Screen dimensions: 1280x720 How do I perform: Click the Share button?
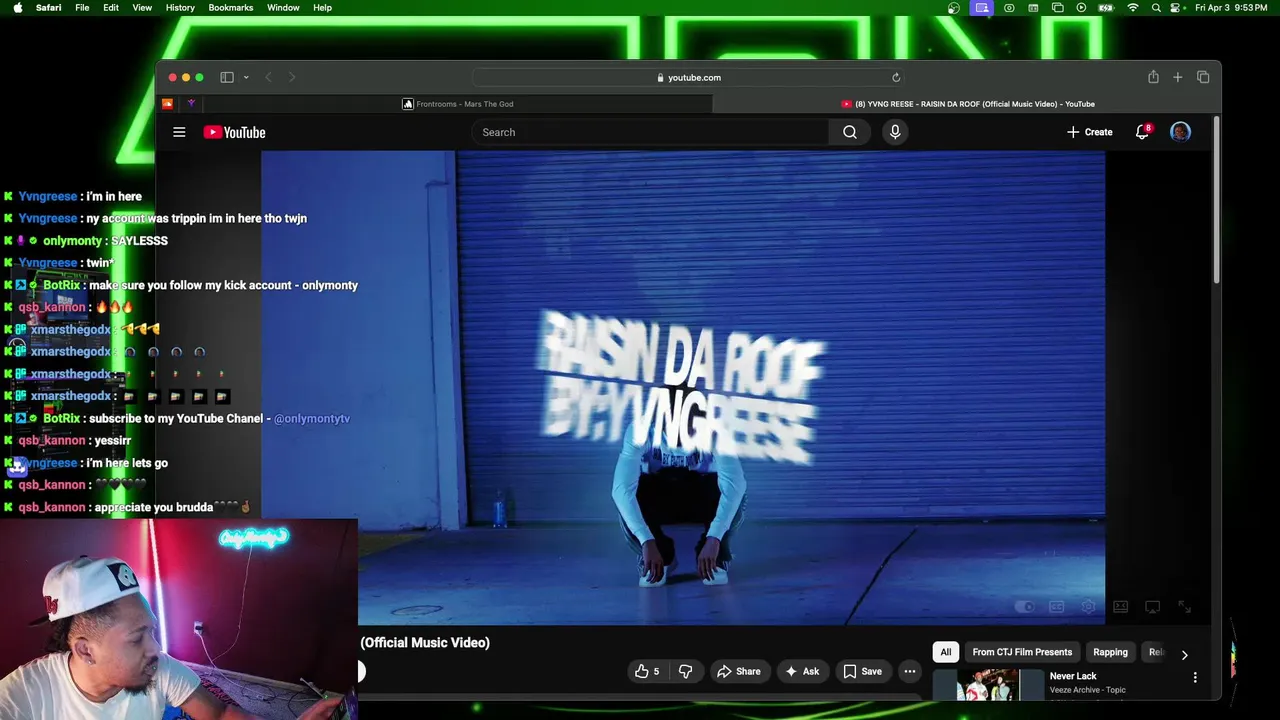[738, 671]
